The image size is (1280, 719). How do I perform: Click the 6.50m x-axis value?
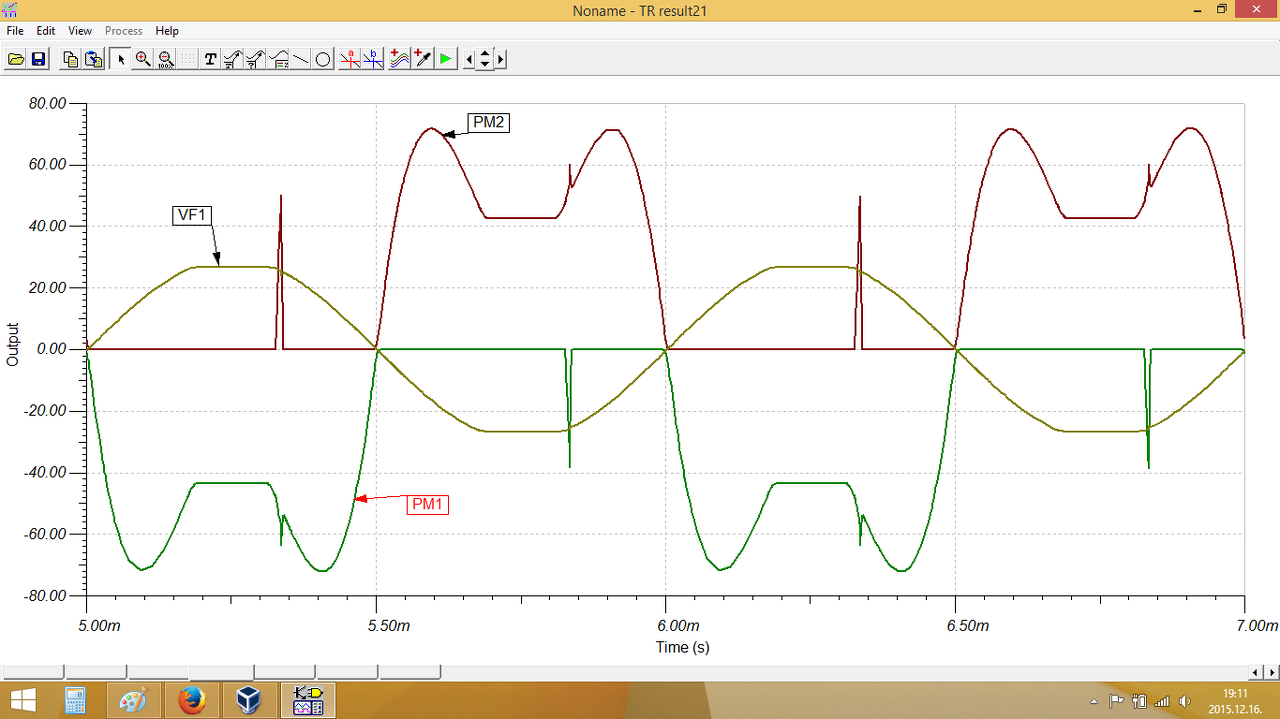(968, 626)
